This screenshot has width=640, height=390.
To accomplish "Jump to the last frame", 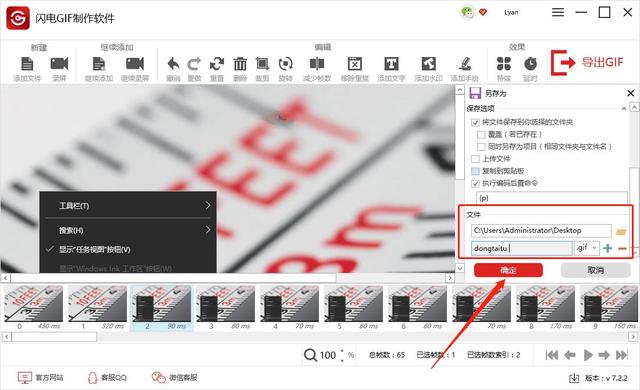I will (x=622, y=355).
